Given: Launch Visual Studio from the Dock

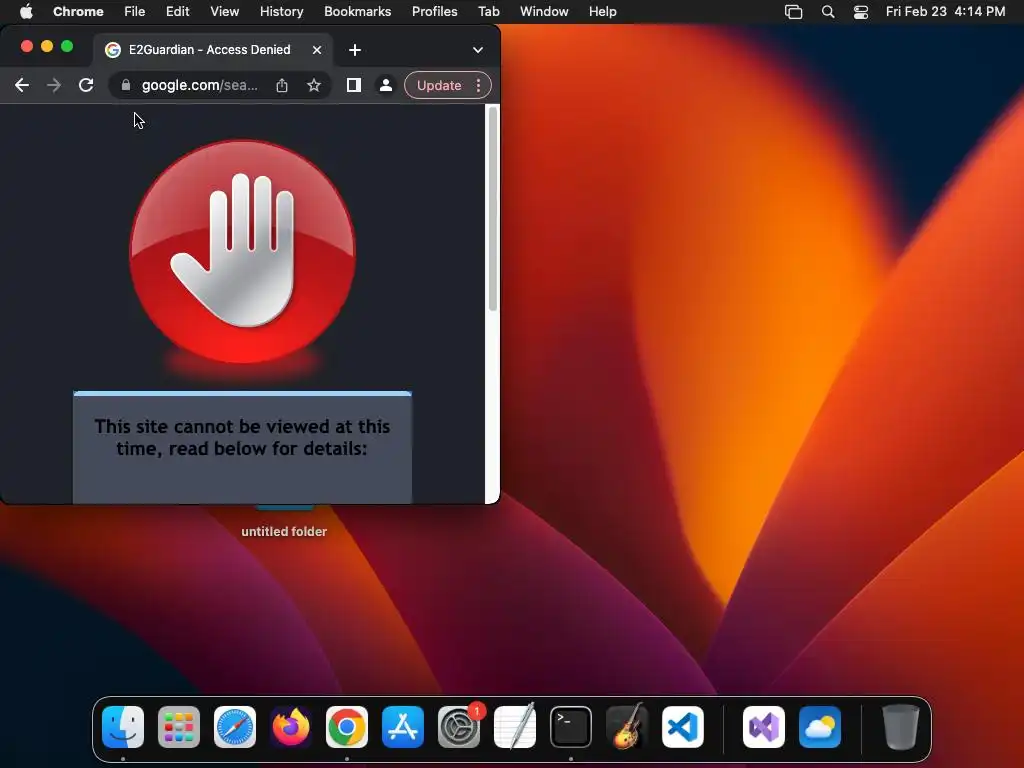Looking at the screenshot, I should coord(764,727).
